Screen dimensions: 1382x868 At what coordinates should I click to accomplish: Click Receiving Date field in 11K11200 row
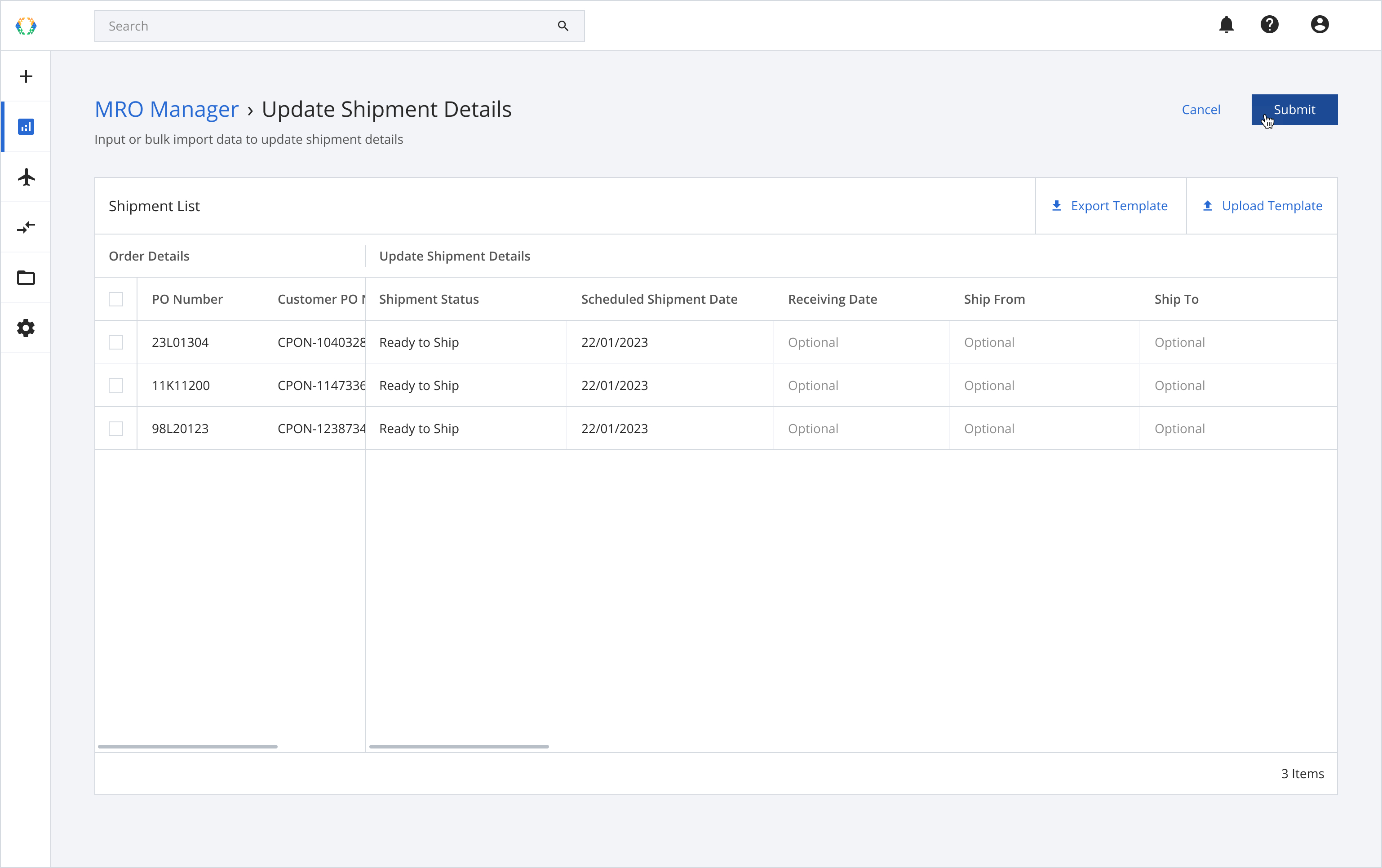click(861, 385)
